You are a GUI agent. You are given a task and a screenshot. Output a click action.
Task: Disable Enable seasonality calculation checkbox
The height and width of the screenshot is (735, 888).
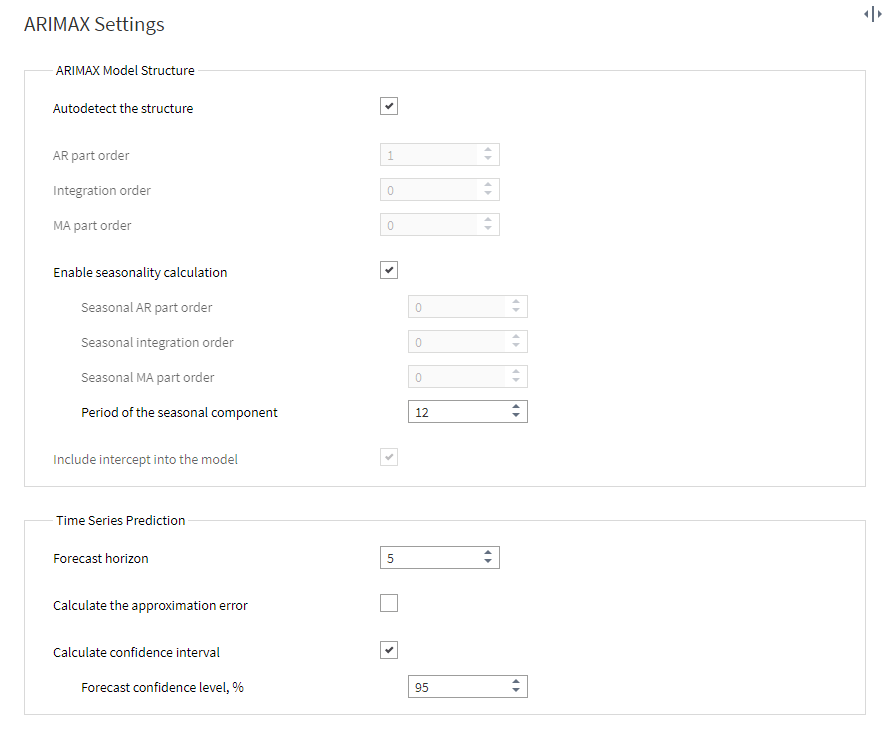coord(388,270)
